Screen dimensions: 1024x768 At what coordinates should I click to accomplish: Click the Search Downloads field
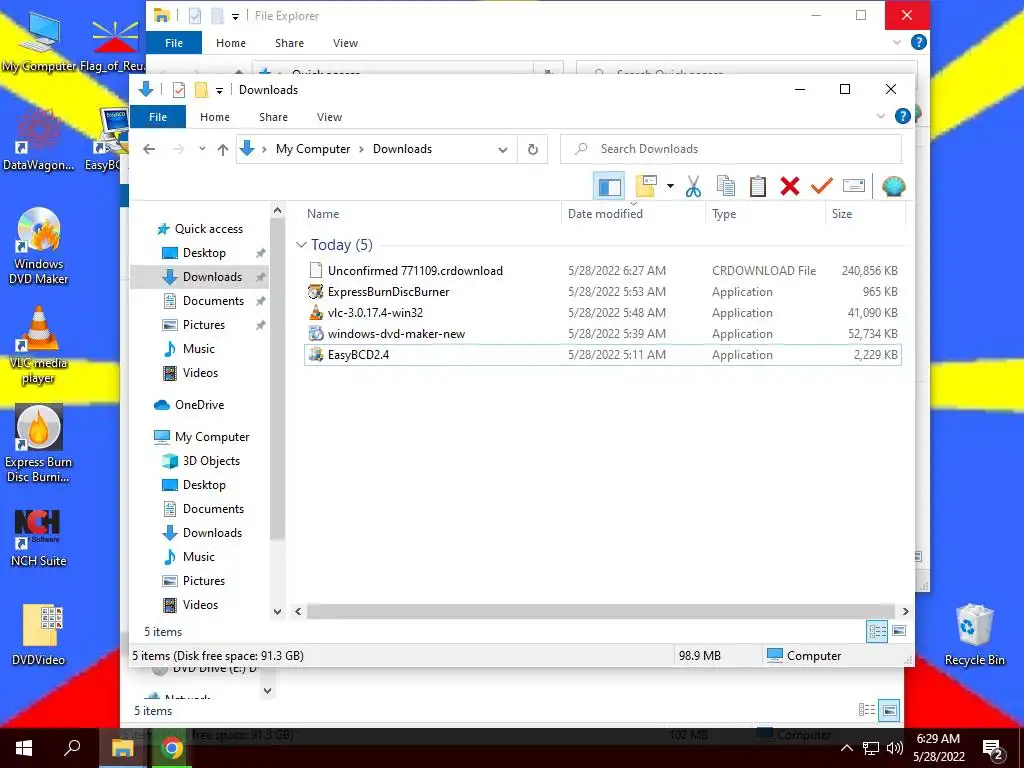click(x=731, y=149)
